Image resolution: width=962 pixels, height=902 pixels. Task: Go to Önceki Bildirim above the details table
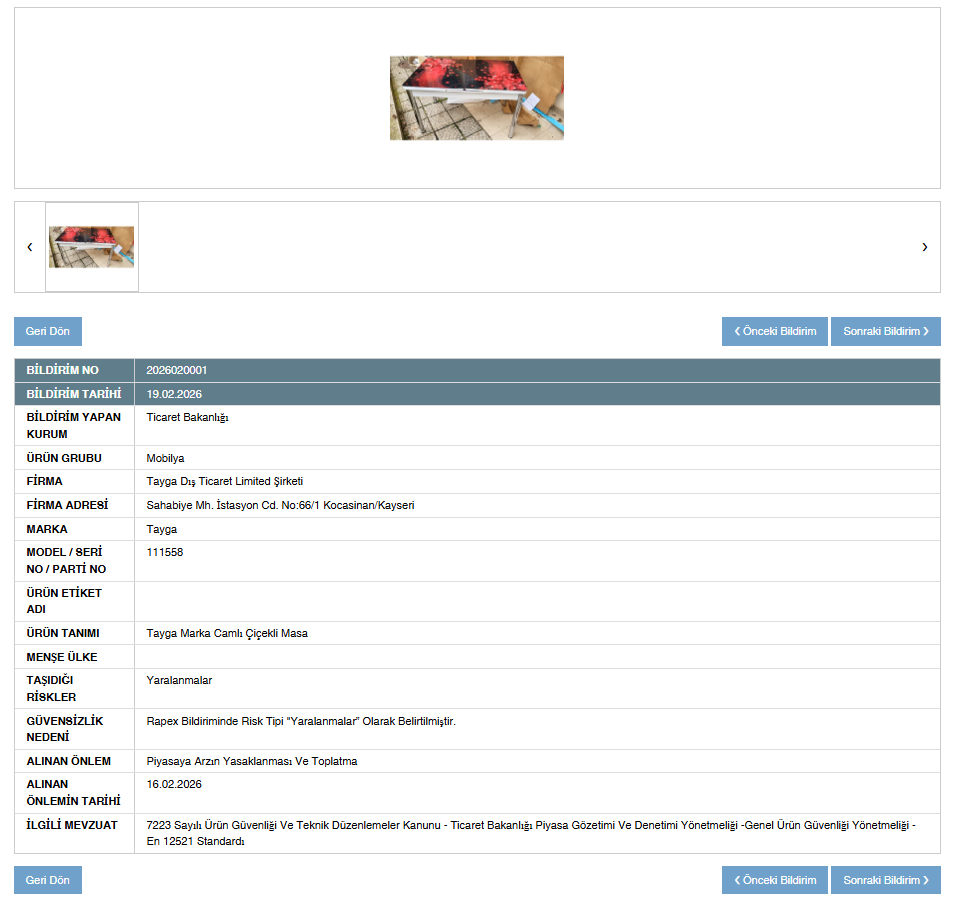pyautogui.click(x=774, y=331)
